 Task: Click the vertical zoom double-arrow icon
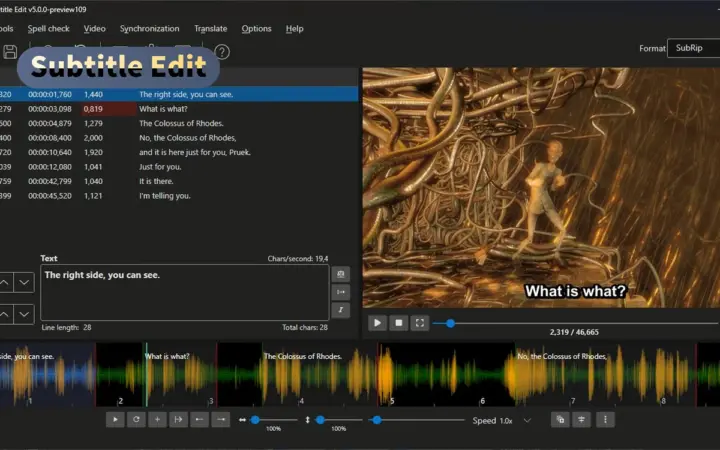308,420
